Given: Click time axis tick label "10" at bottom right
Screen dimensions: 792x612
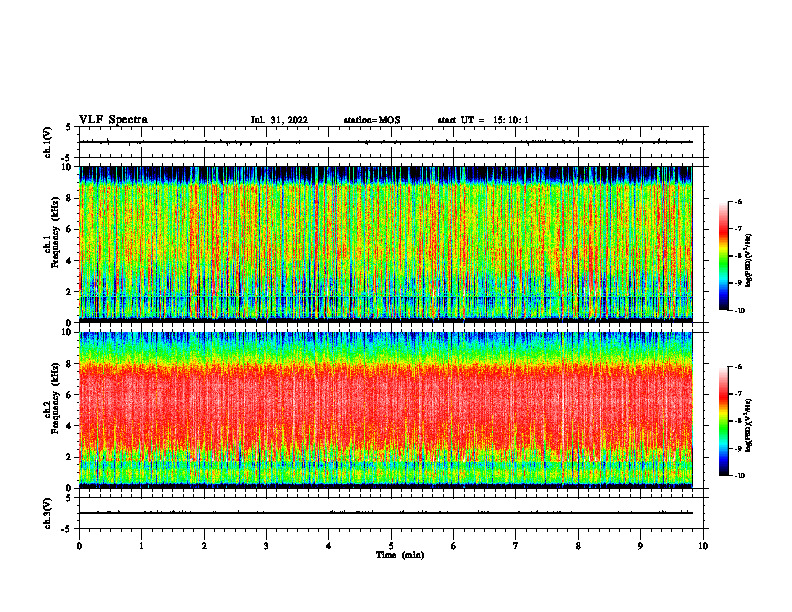Looking at the screenshot, I should [x=703, y=546].
